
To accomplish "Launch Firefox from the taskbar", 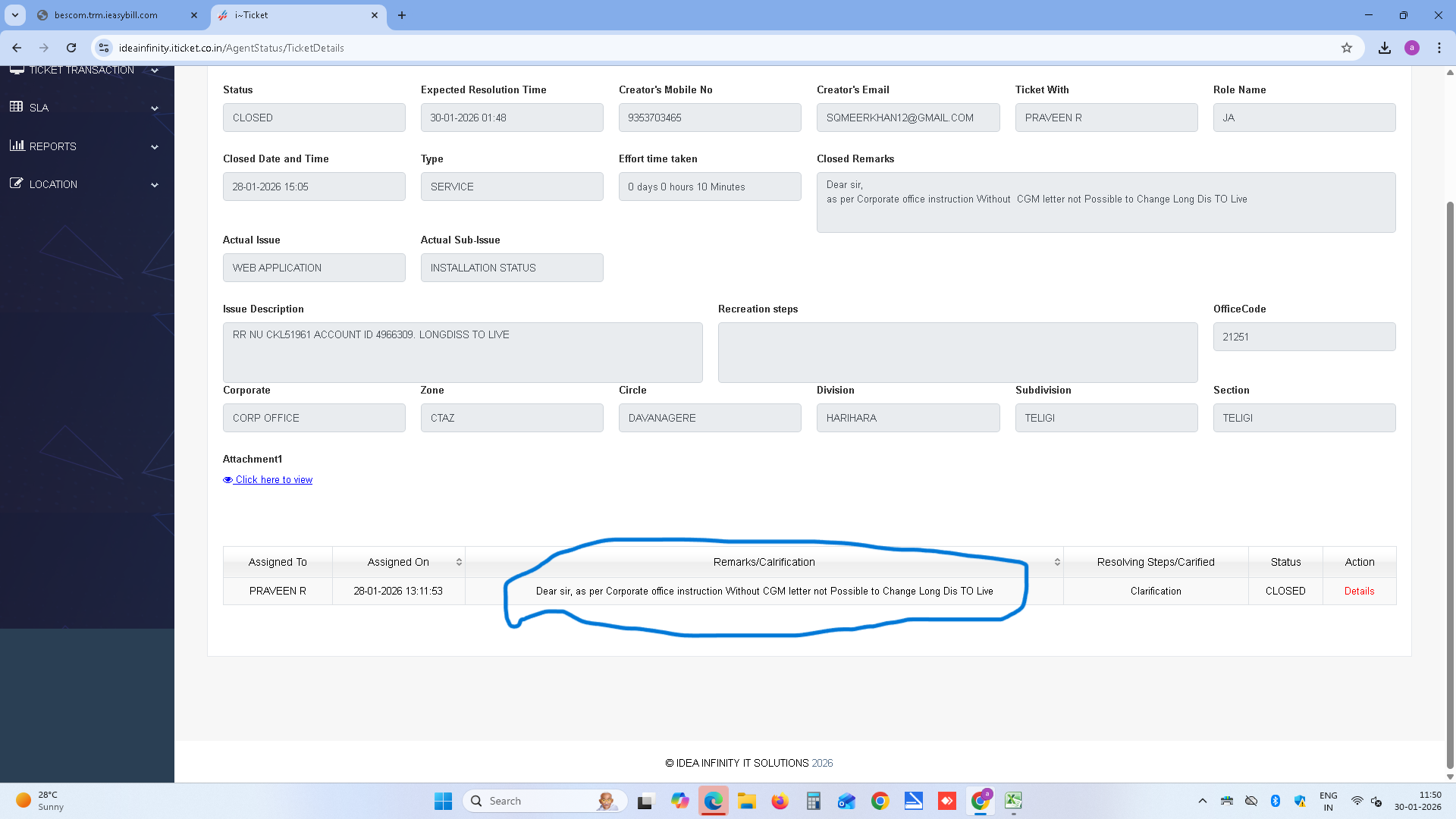I will [780, 801].
